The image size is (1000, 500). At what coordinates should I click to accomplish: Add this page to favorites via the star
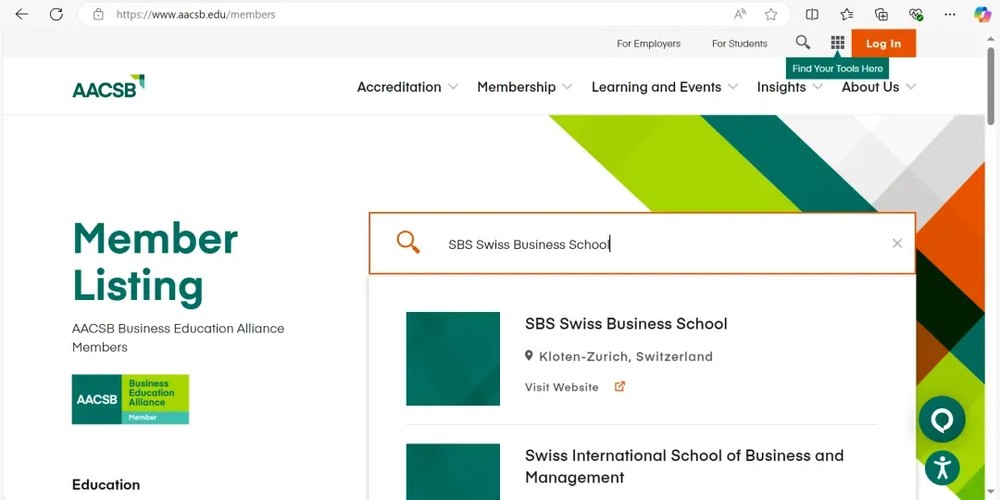pyautogui.click(x=771, y=14)
